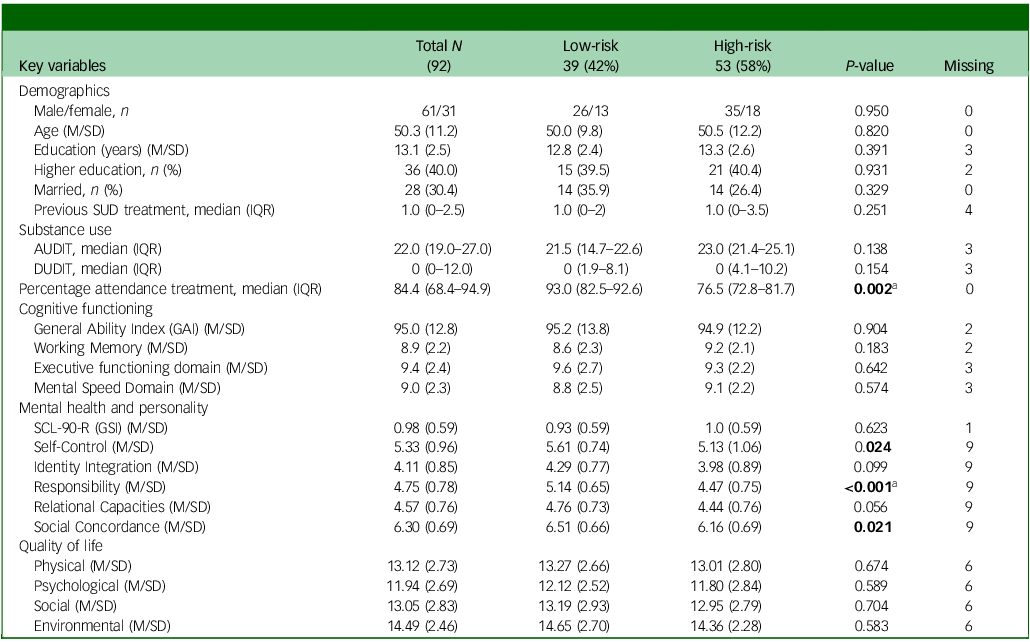Click the 'Substance use' section heading
This screenshot has height=642, width=1030.
click(x=62, y=229)
